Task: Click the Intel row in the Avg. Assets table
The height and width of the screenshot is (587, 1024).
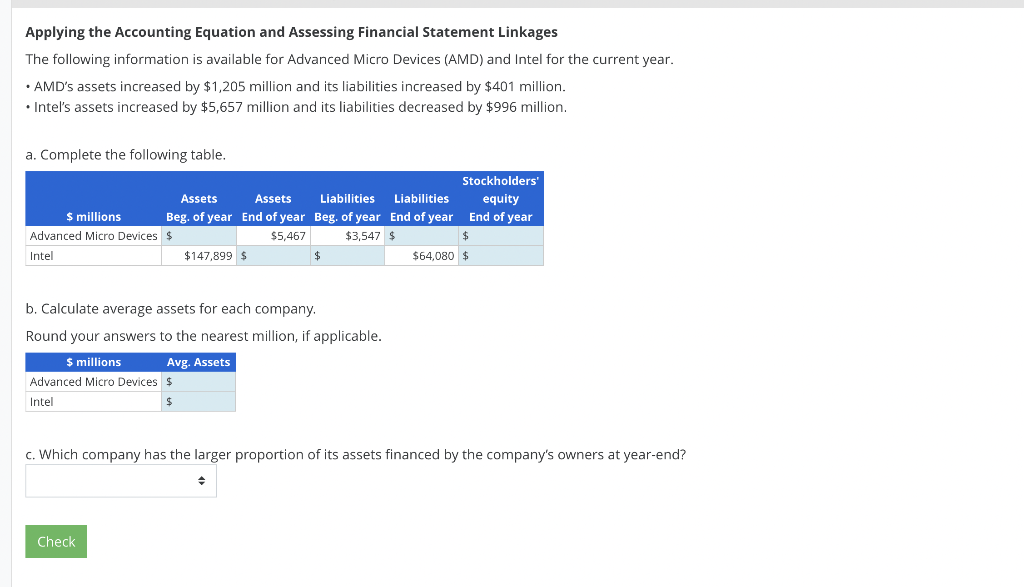Action: click(x=92, y=401)
